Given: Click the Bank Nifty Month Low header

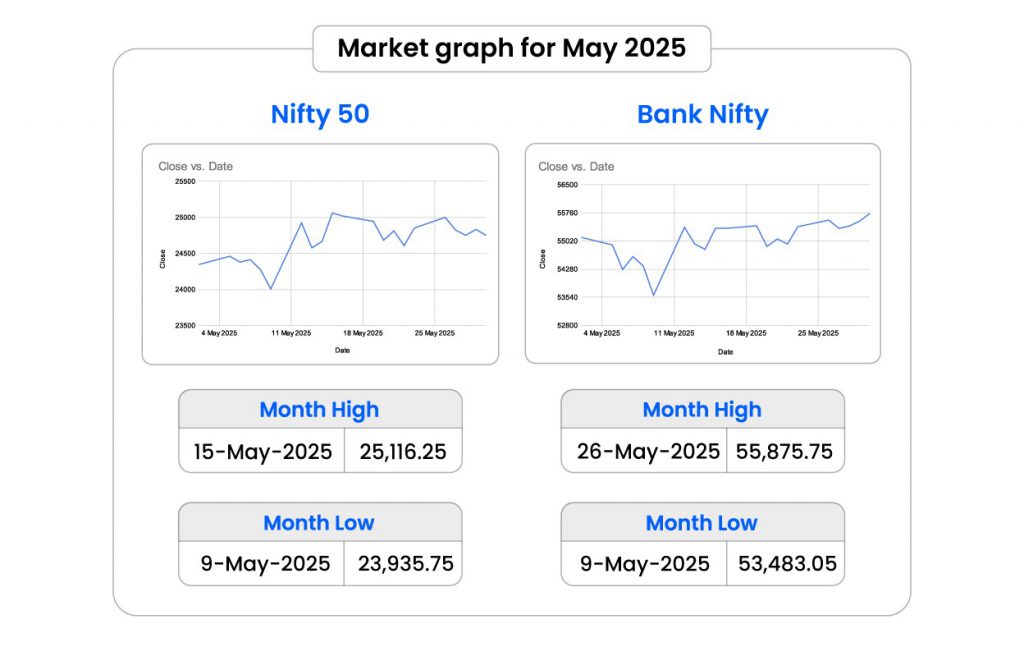Looking at the screenshot, I should (702, 522).
